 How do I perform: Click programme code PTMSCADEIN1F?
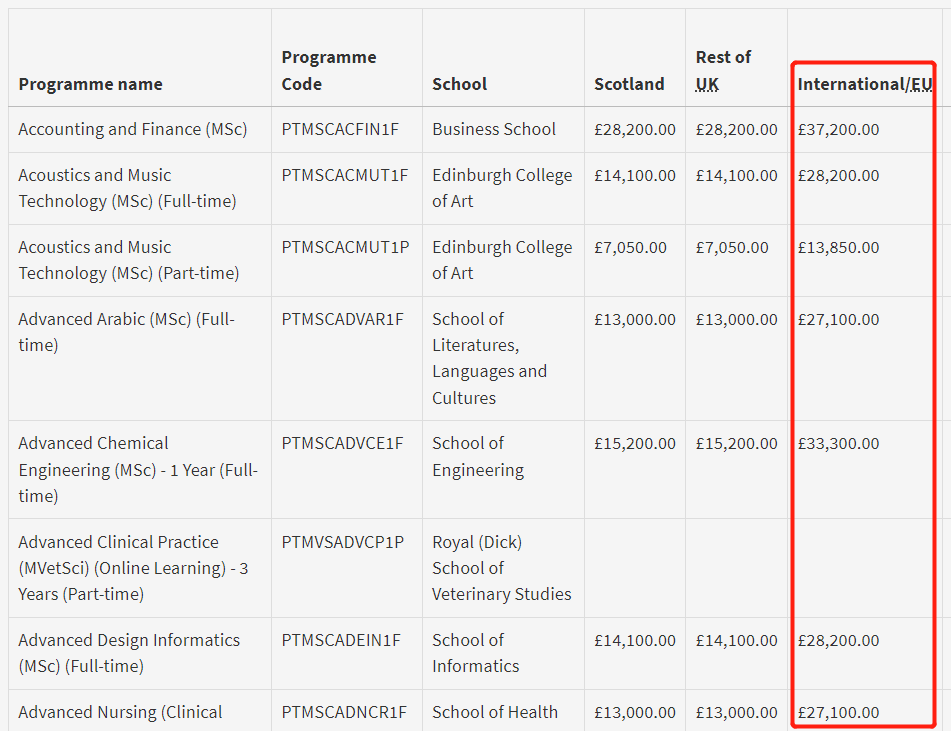[341, 640]
